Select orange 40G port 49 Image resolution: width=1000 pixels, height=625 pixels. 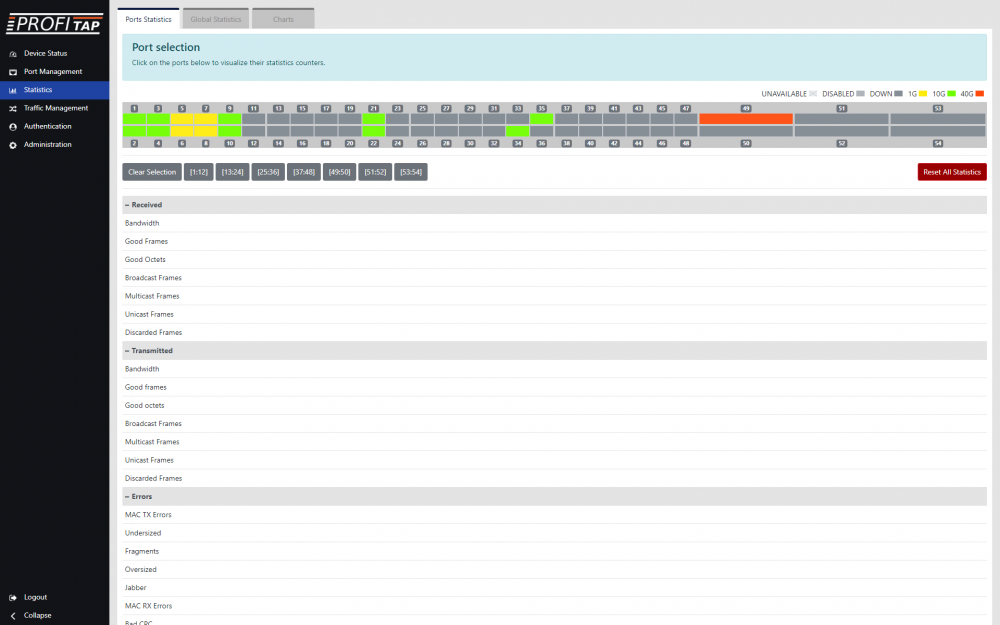click(746, 118)
